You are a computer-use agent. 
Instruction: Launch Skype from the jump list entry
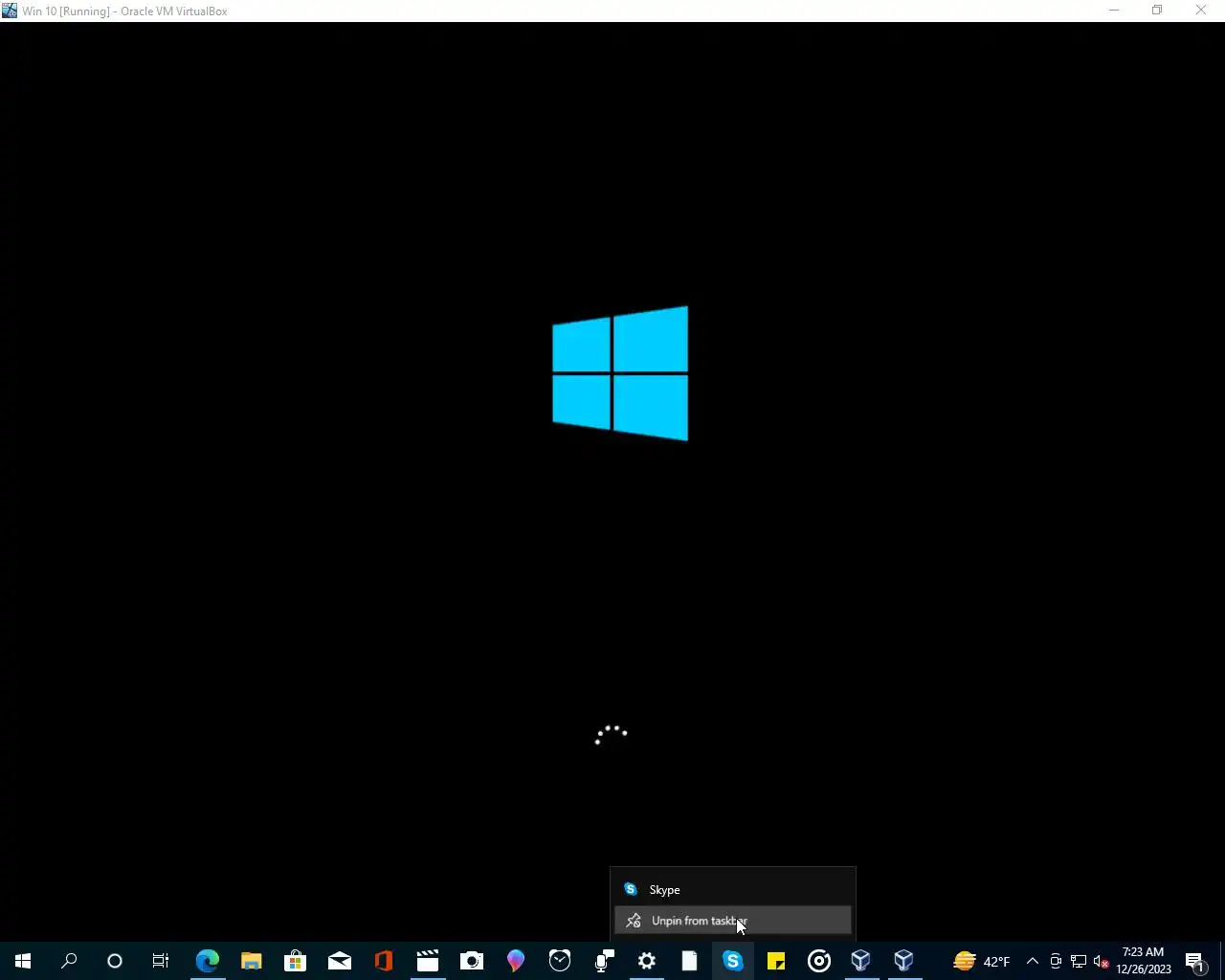(x=732, y=889)
